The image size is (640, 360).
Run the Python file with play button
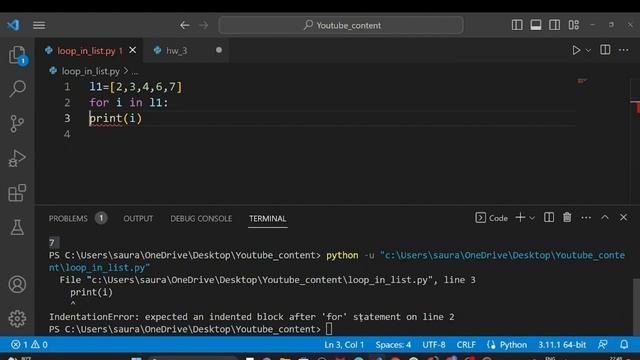[576, 50]
